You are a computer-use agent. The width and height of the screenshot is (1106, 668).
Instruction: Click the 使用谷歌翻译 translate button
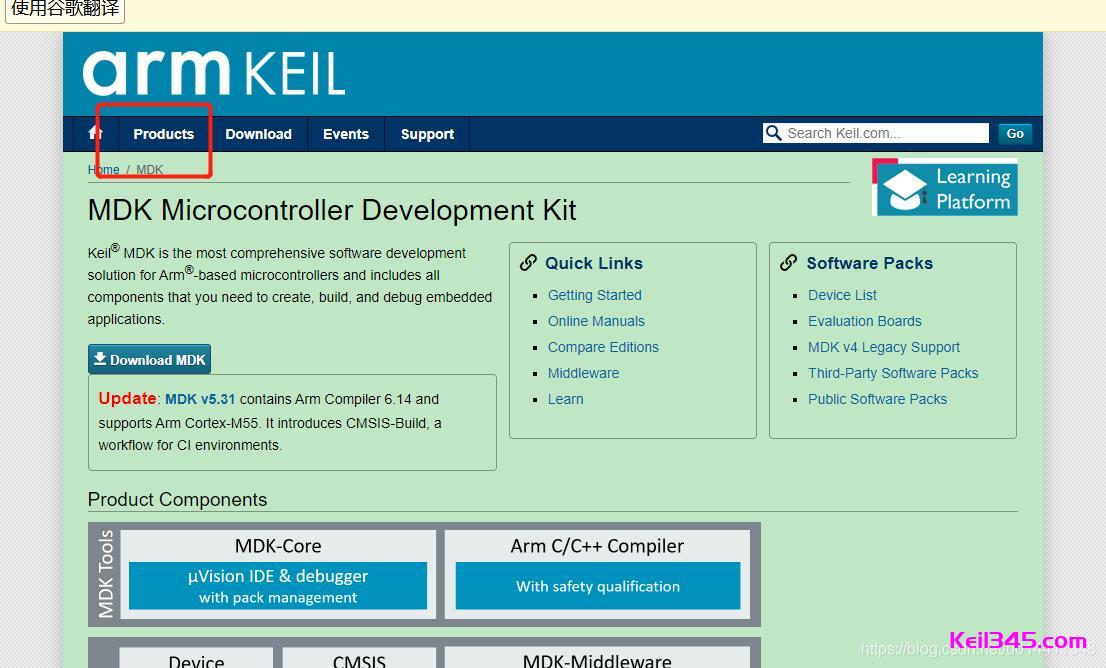65,10
